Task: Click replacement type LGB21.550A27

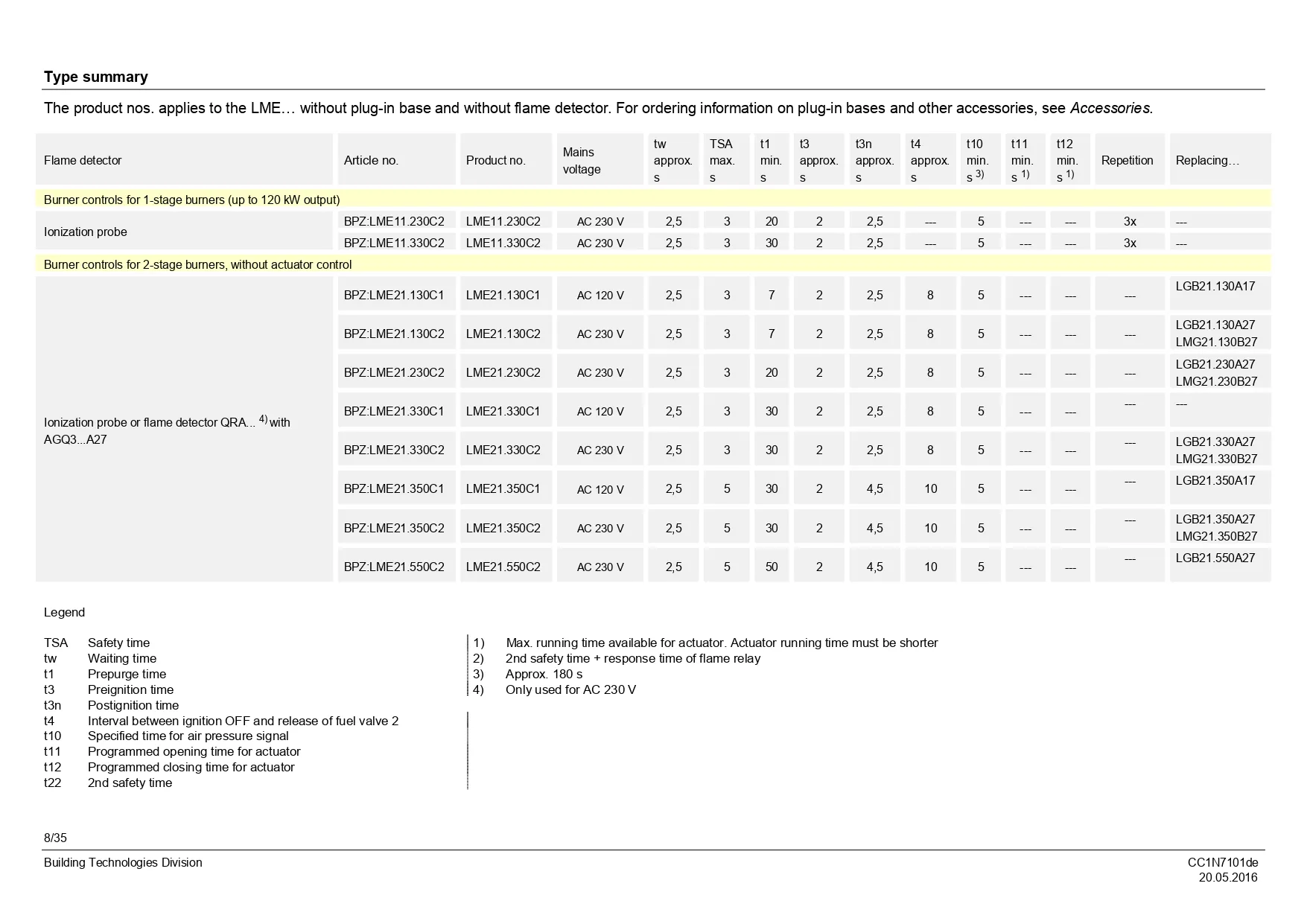Action: pos(1215,558)
